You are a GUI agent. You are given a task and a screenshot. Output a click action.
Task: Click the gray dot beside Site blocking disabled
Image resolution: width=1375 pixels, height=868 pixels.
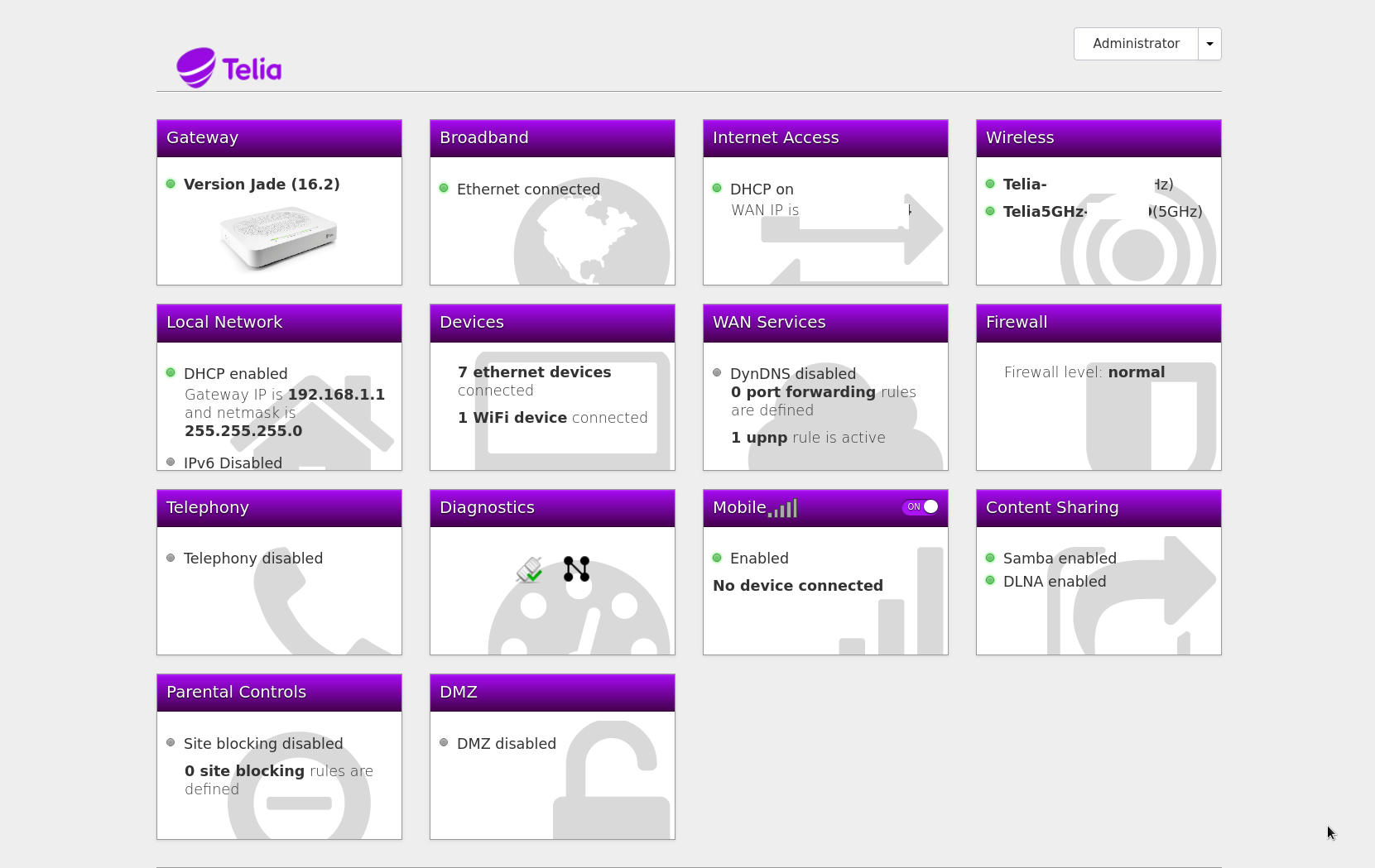tap(171, 742)
